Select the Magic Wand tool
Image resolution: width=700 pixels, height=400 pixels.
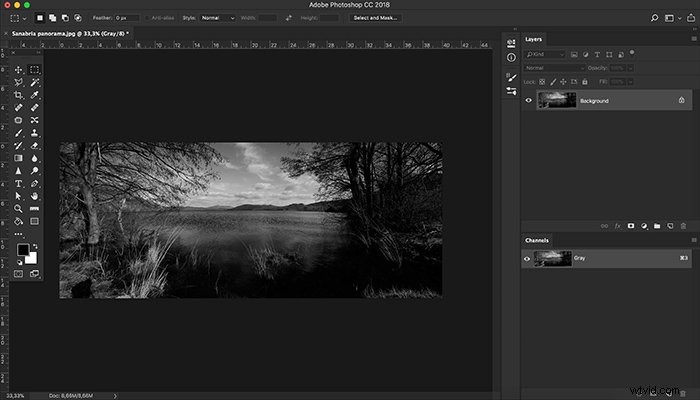[34, 82]
